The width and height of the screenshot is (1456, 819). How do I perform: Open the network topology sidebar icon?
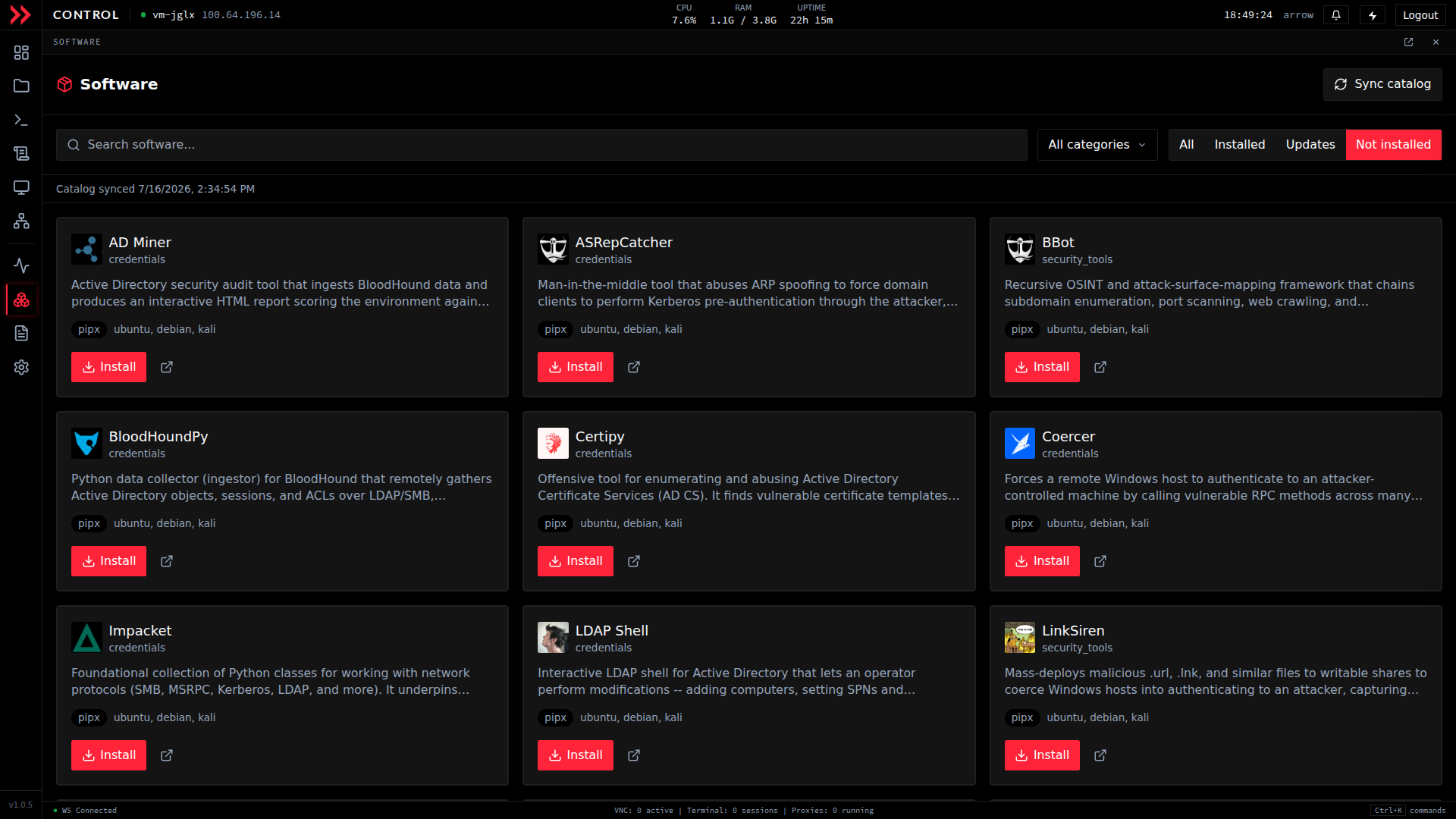[x=21, y=221]
